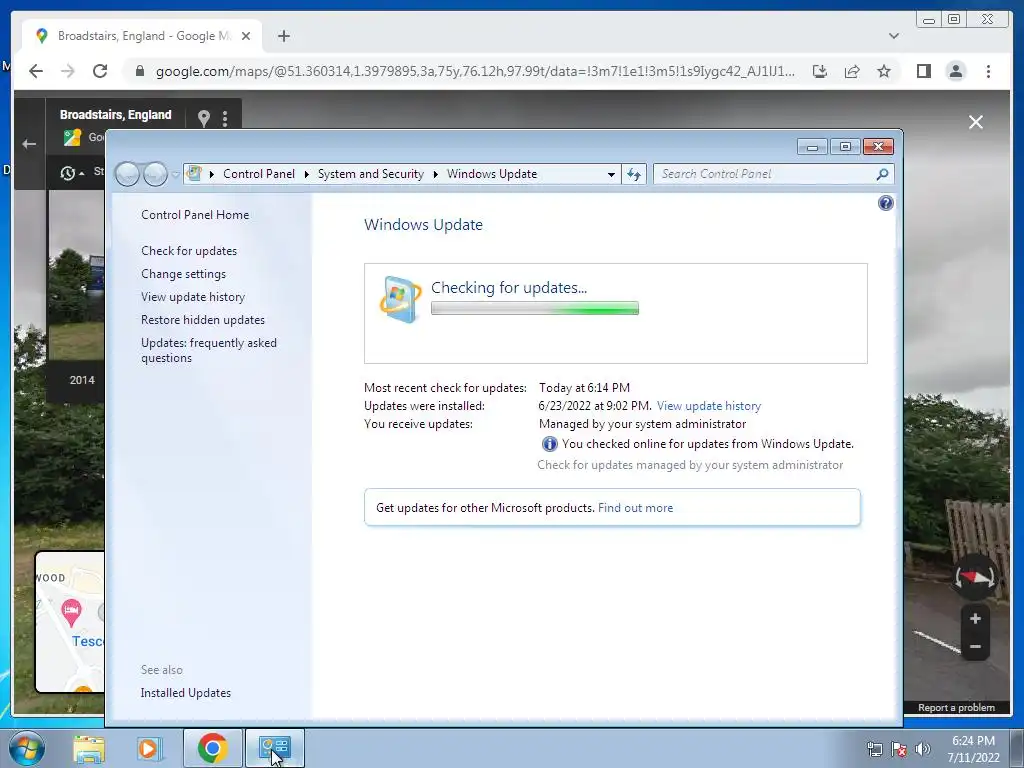Viewport: 1024px width, 768px height.
Task: Close Street View with the X
Action: [976, 122]
